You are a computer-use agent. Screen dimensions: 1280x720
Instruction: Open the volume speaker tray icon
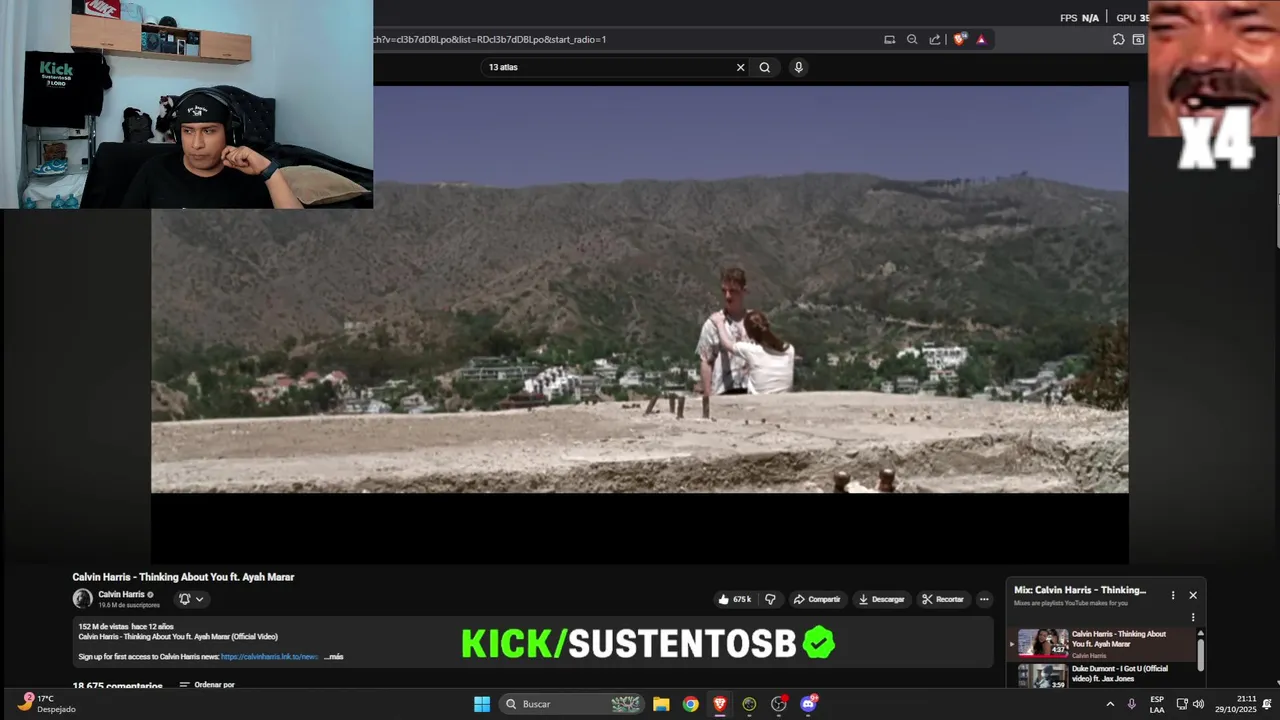point(1198,704)
